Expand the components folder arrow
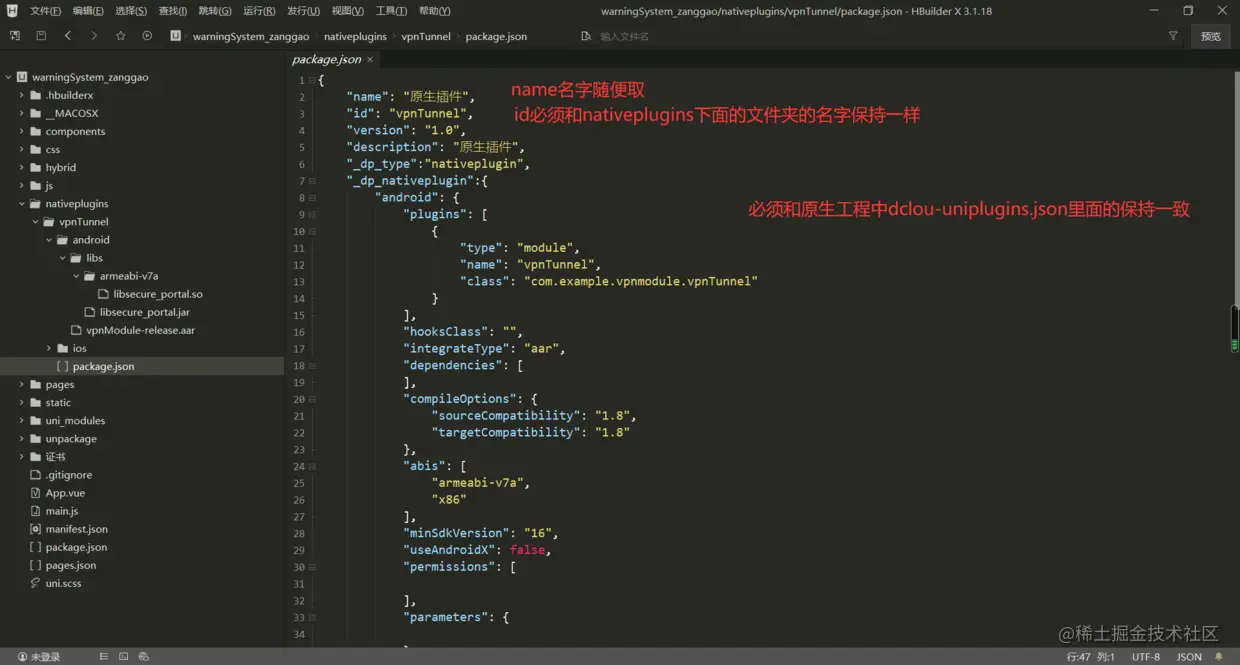The width and height of the screenshot is (1240, 665). pos(22,131)
